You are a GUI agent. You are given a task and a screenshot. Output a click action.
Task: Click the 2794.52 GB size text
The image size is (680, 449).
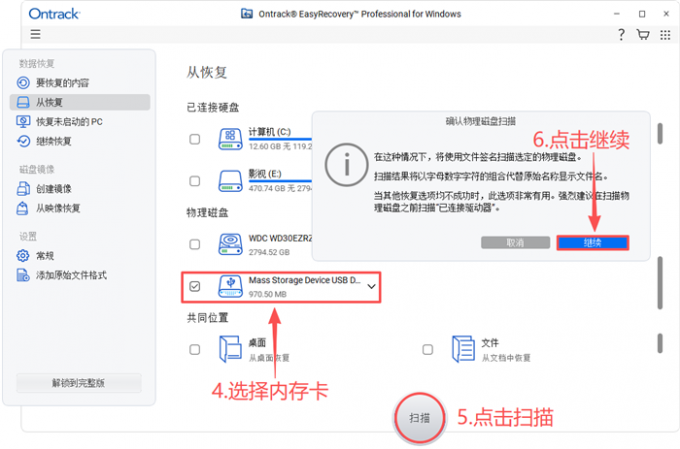[x=269, y=252]
